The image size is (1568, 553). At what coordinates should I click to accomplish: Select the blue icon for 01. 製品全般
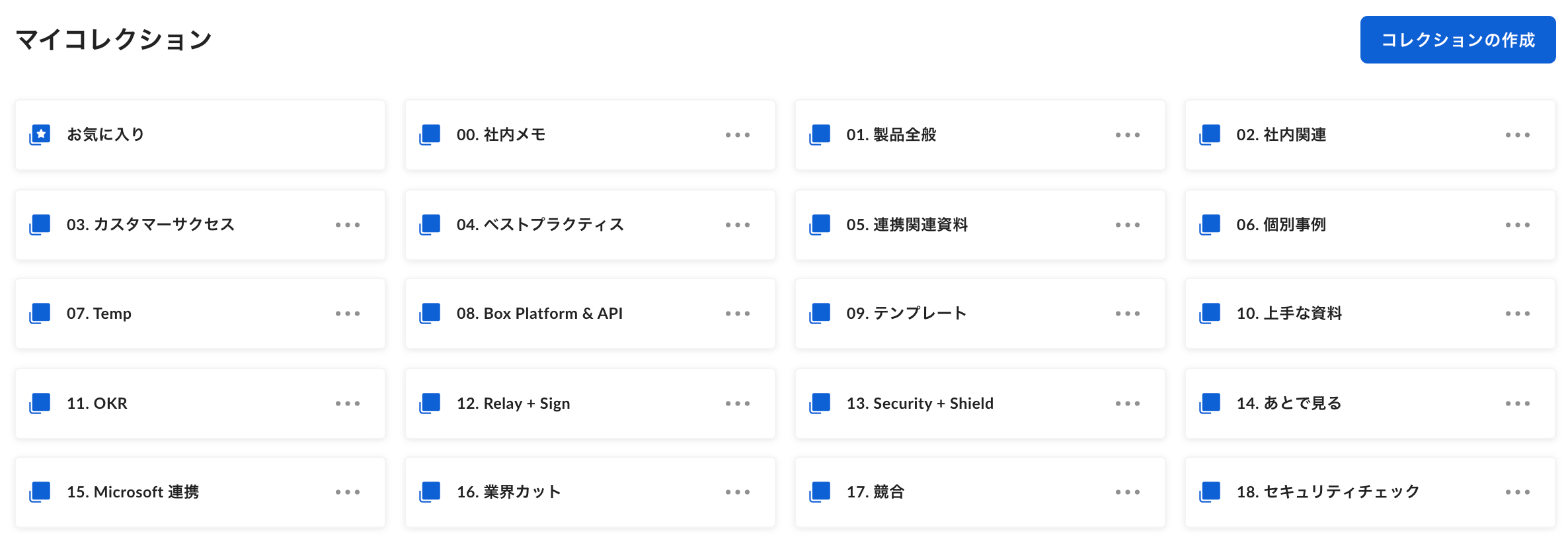click(820, 134)
